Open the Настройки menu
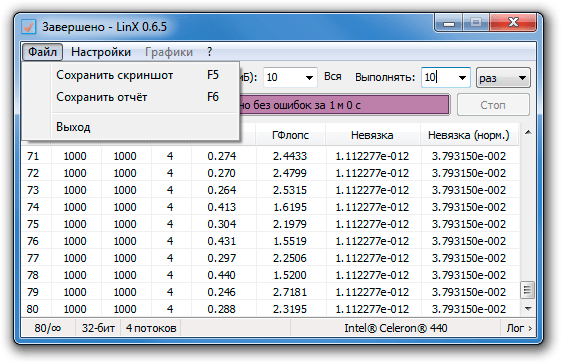The height and width of the screenshot is (364, 562). (101, 52)
